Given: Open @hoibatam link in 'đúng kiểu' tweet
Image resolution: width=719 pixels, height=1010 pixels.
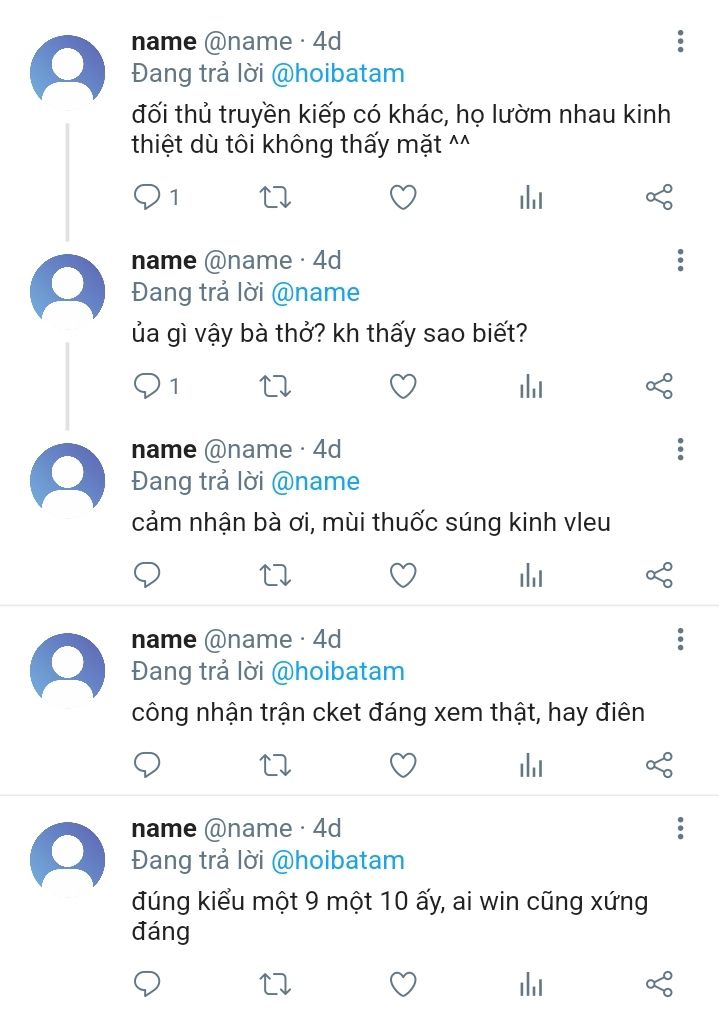Looking at the screenshot, I should pos(338,861).
